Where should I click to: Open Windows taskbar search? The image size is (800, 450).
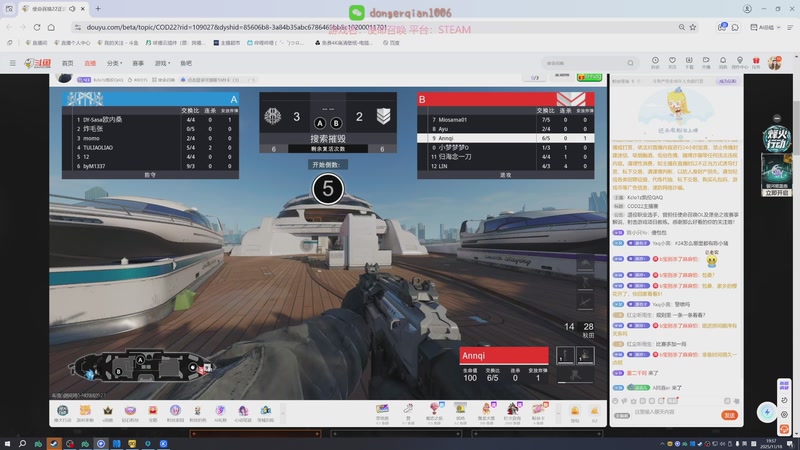tap(22, 444)
